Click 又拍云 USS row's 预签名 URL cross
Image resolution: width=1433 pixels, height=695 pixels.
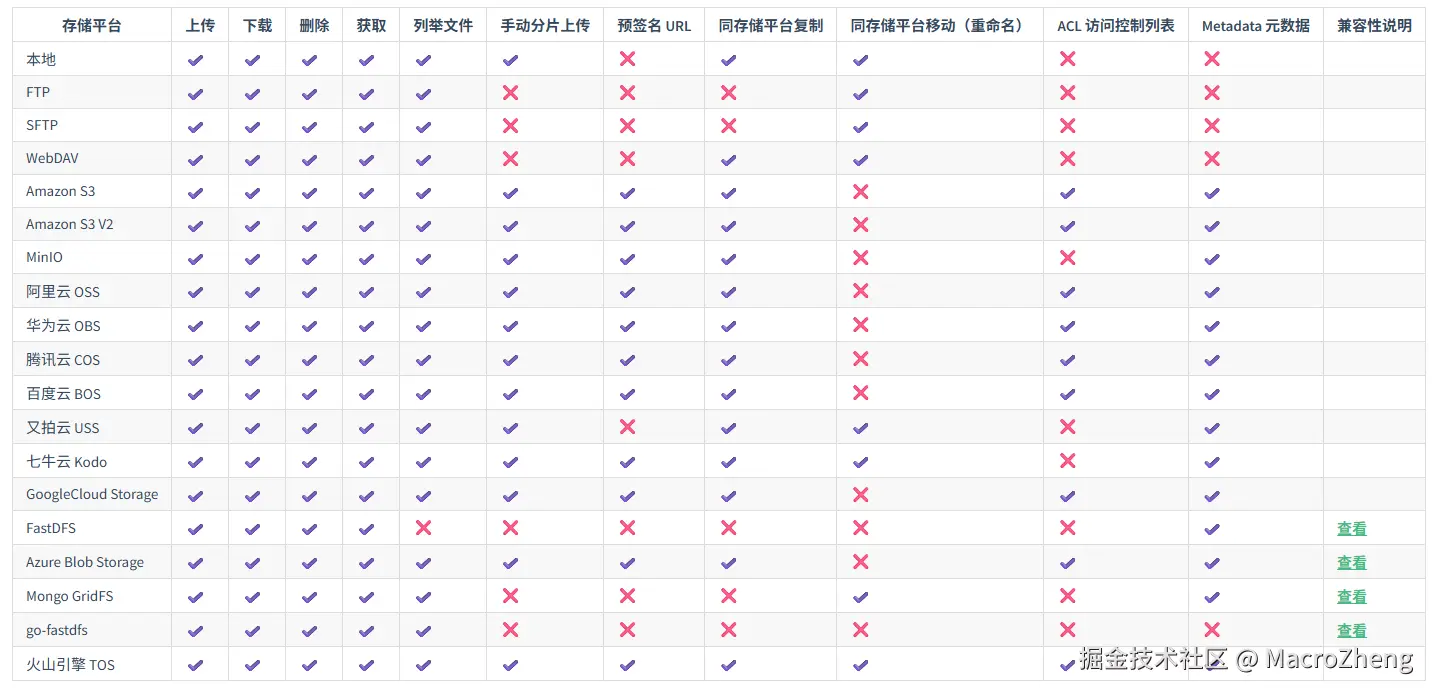pyautogui.click(x=627, y=426)
